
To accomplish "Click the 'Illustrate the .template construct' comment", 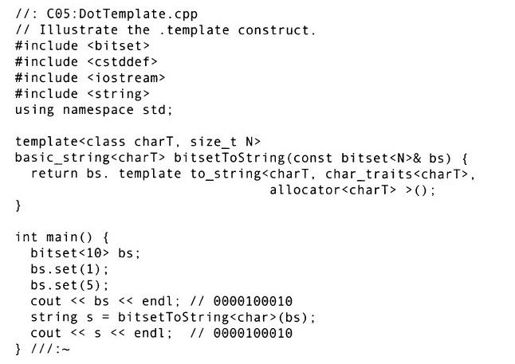I will click(165, 30).
